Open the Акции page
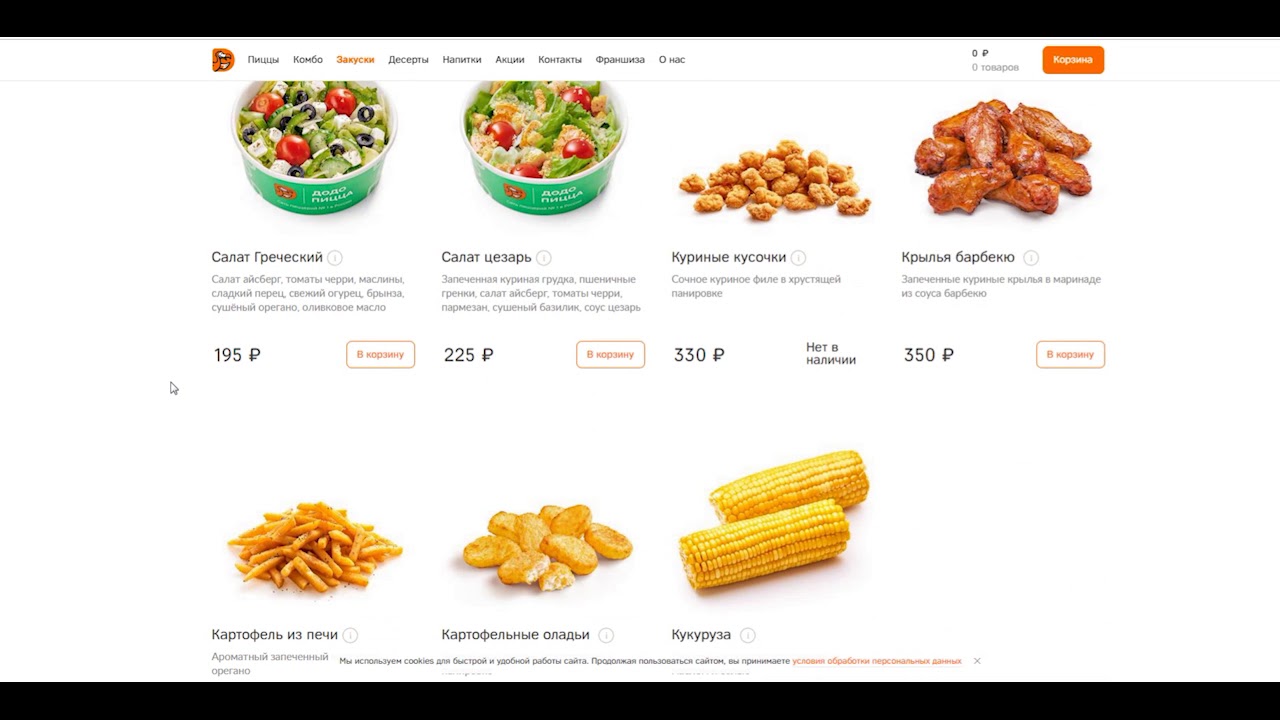 510,60
